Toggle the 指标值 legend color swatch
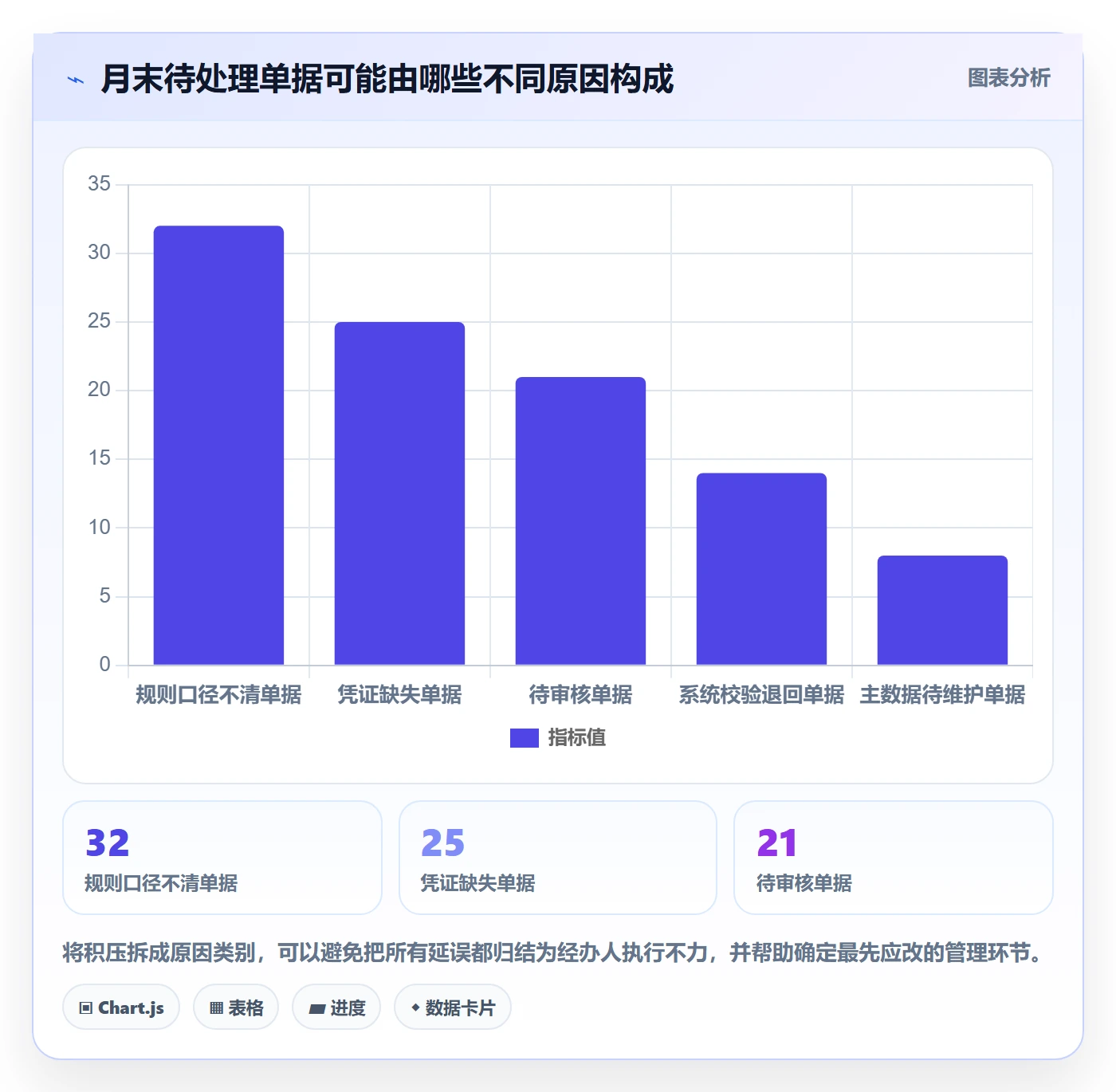Image resolution: width=1116 pixels, height=1092 pixels. (524, 738)
